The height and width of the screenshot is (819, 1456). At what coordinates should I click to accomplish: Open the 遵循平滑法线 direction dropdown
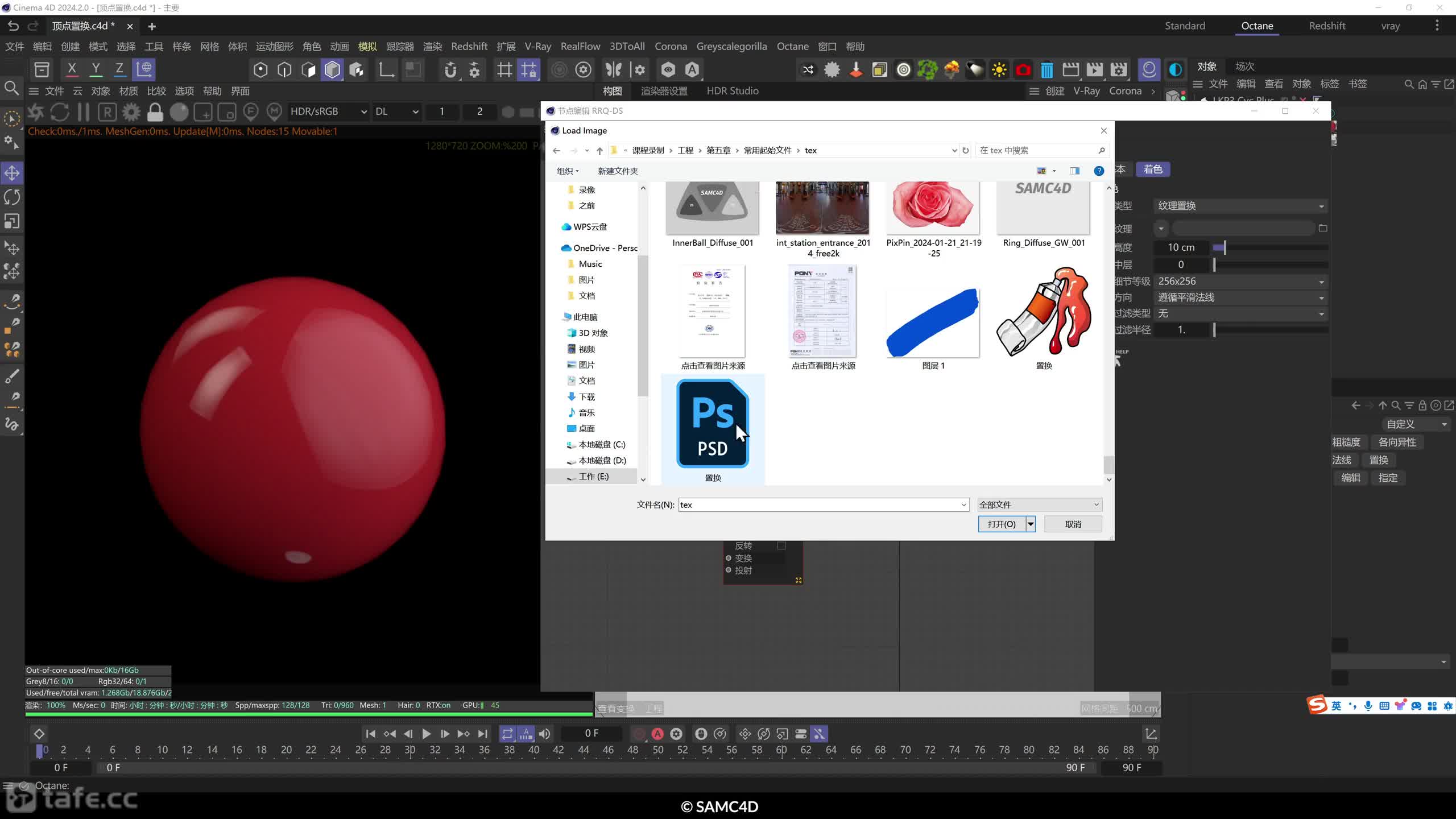pos(1241,297)
